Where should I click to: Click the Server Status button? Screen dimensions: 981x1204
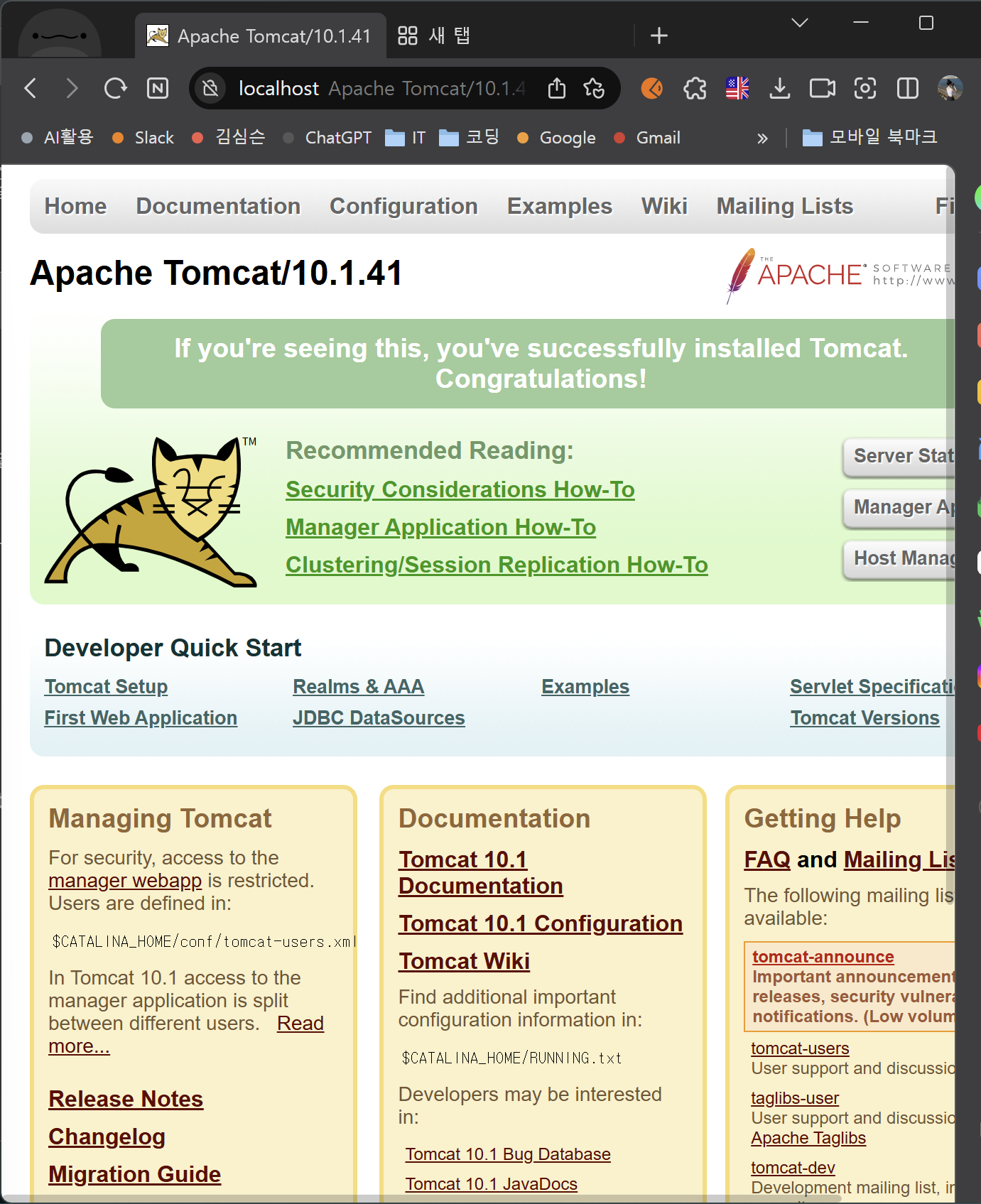coord(899,456)
